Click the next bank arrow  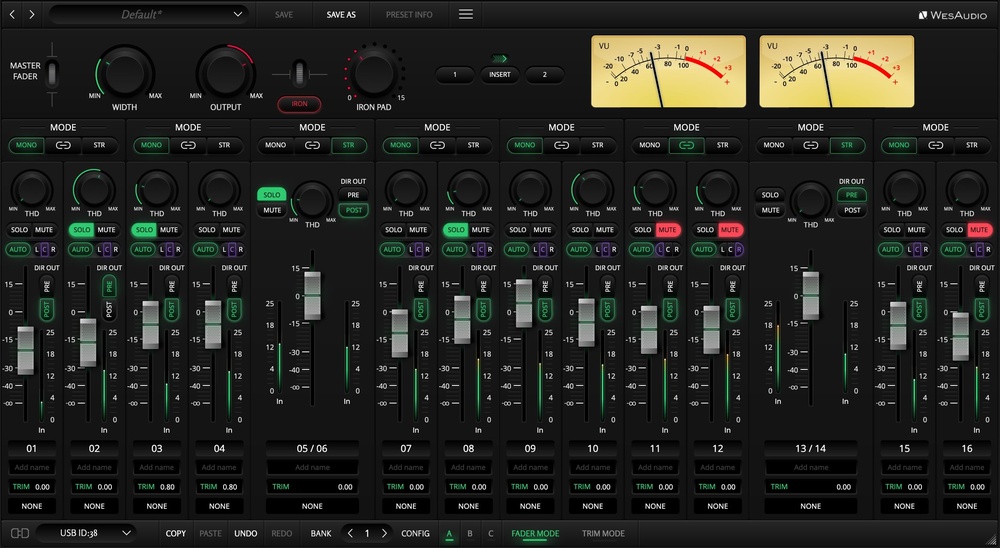click(384, 534)
